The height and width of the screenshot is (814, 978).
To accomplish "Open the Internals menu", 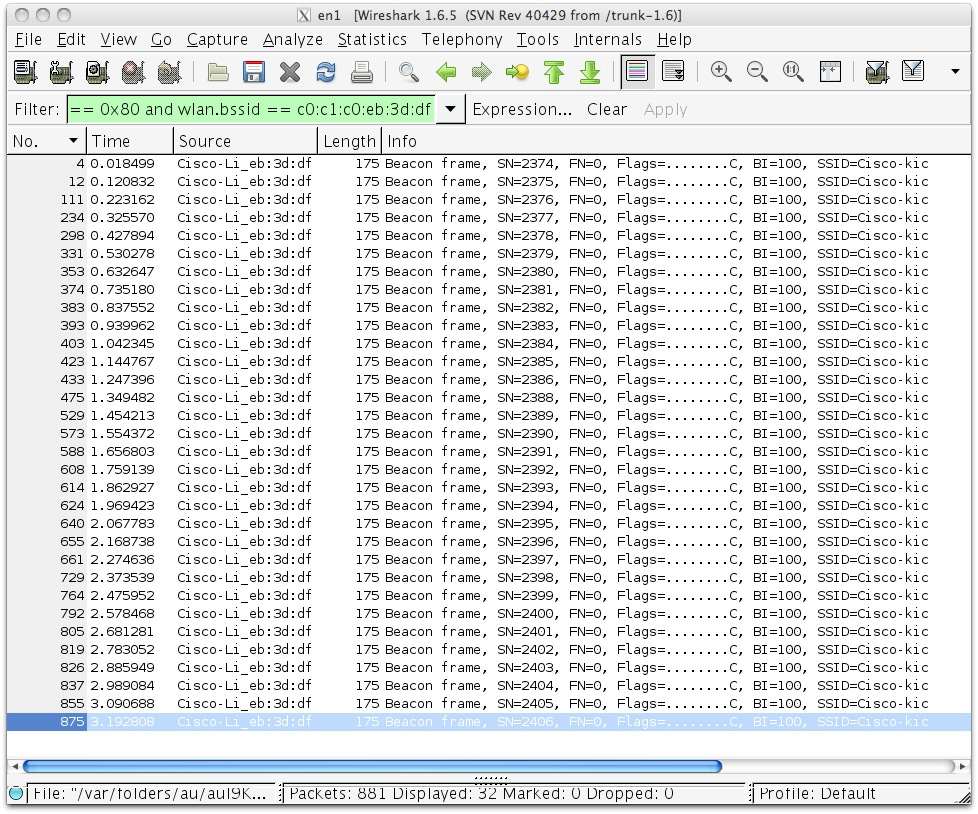I will pos(608,39).
